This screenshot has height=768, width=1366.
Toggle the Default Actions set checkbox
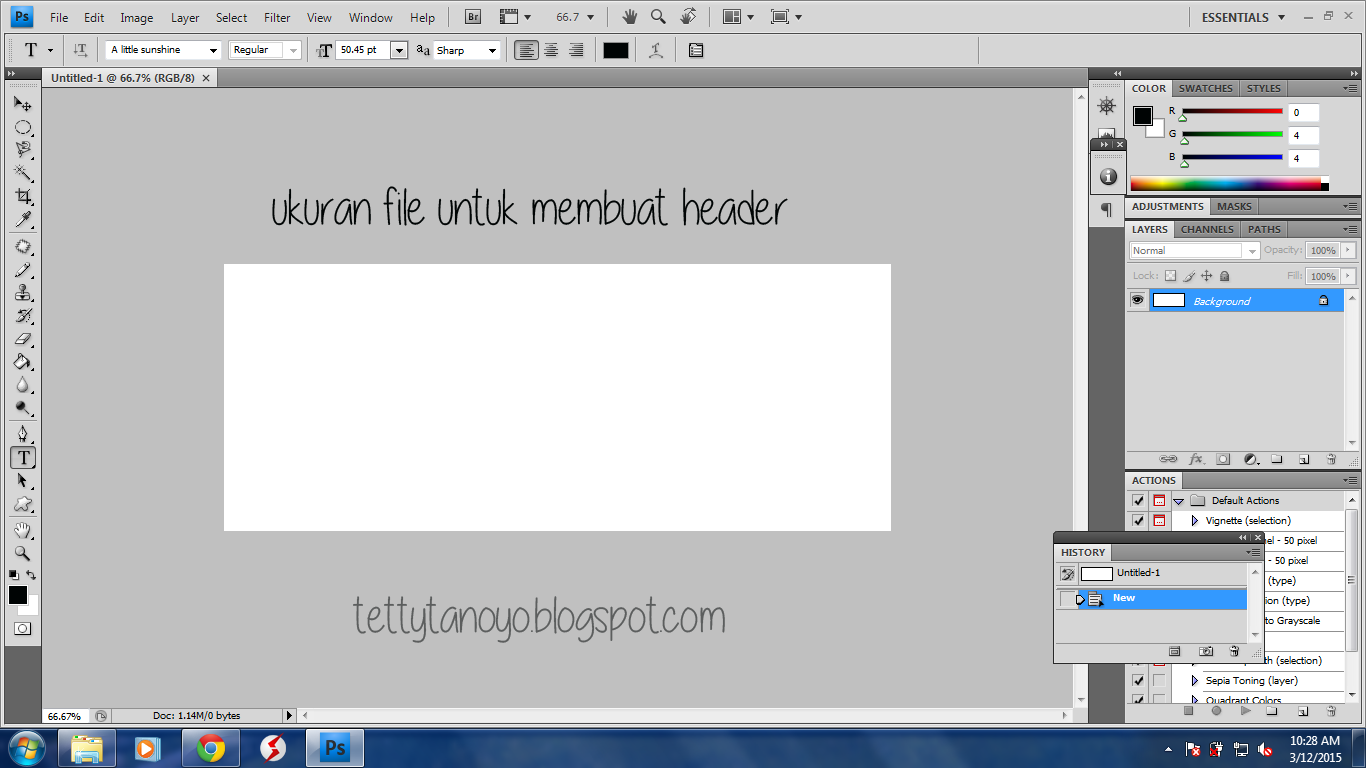[x=1138, y=500]
